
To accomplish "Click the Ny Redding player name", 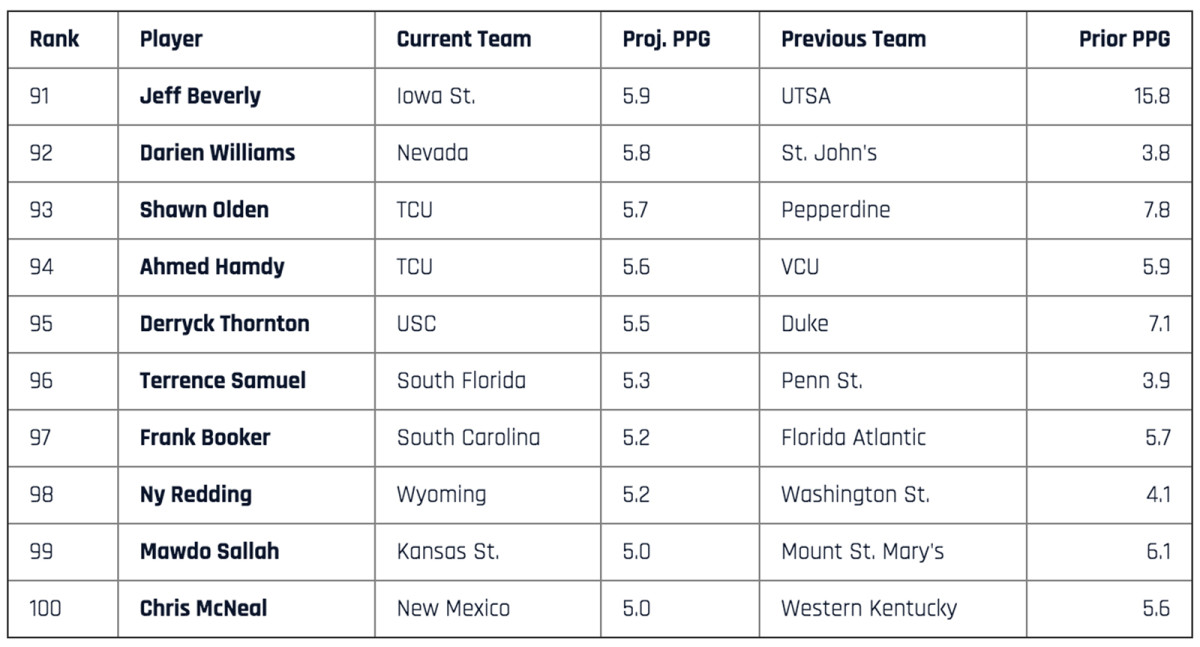I will point(196,495).
